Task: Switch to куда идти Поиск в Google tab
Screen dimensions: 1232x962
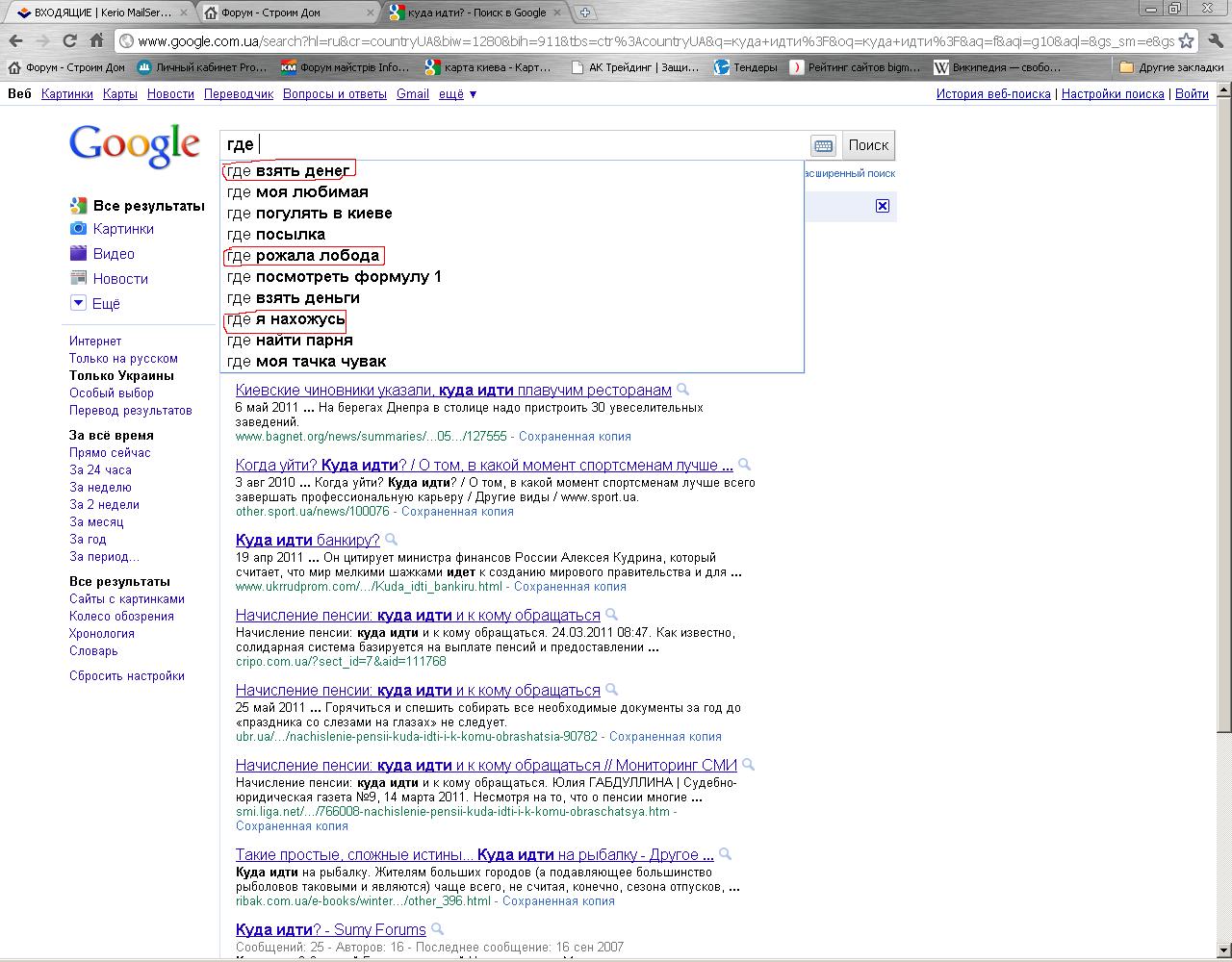Action: (475, 13)
